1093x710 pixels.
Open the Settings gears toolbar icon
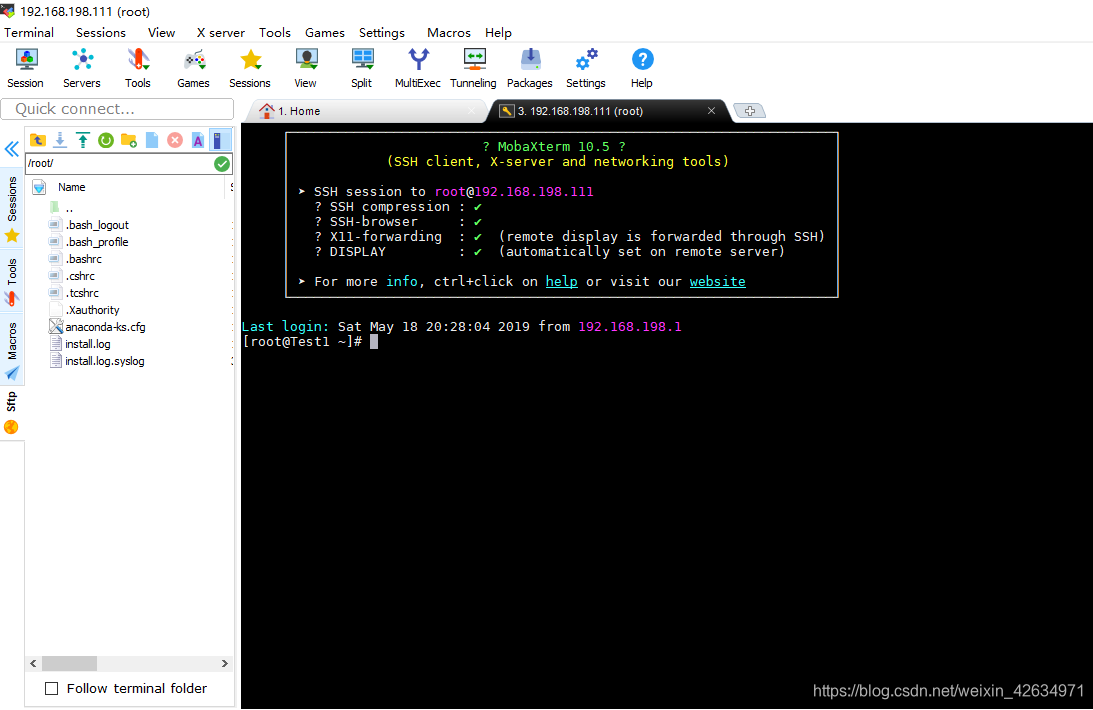click(x=586, y=68)
